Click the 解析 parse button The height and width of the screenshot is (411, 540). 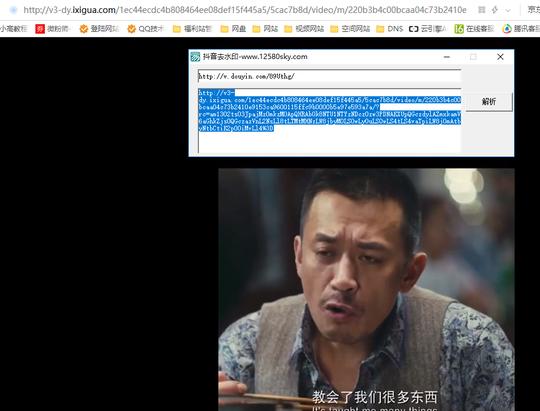pyautogui.click(x=489, y=101)
